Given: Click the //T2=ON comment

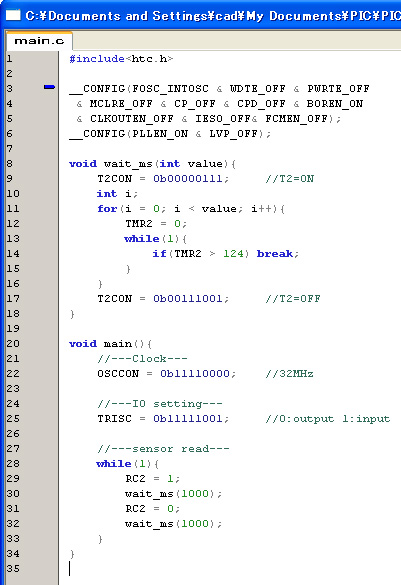Looking at the screenshot, I should pyautogui.click(x=289, y=179).
